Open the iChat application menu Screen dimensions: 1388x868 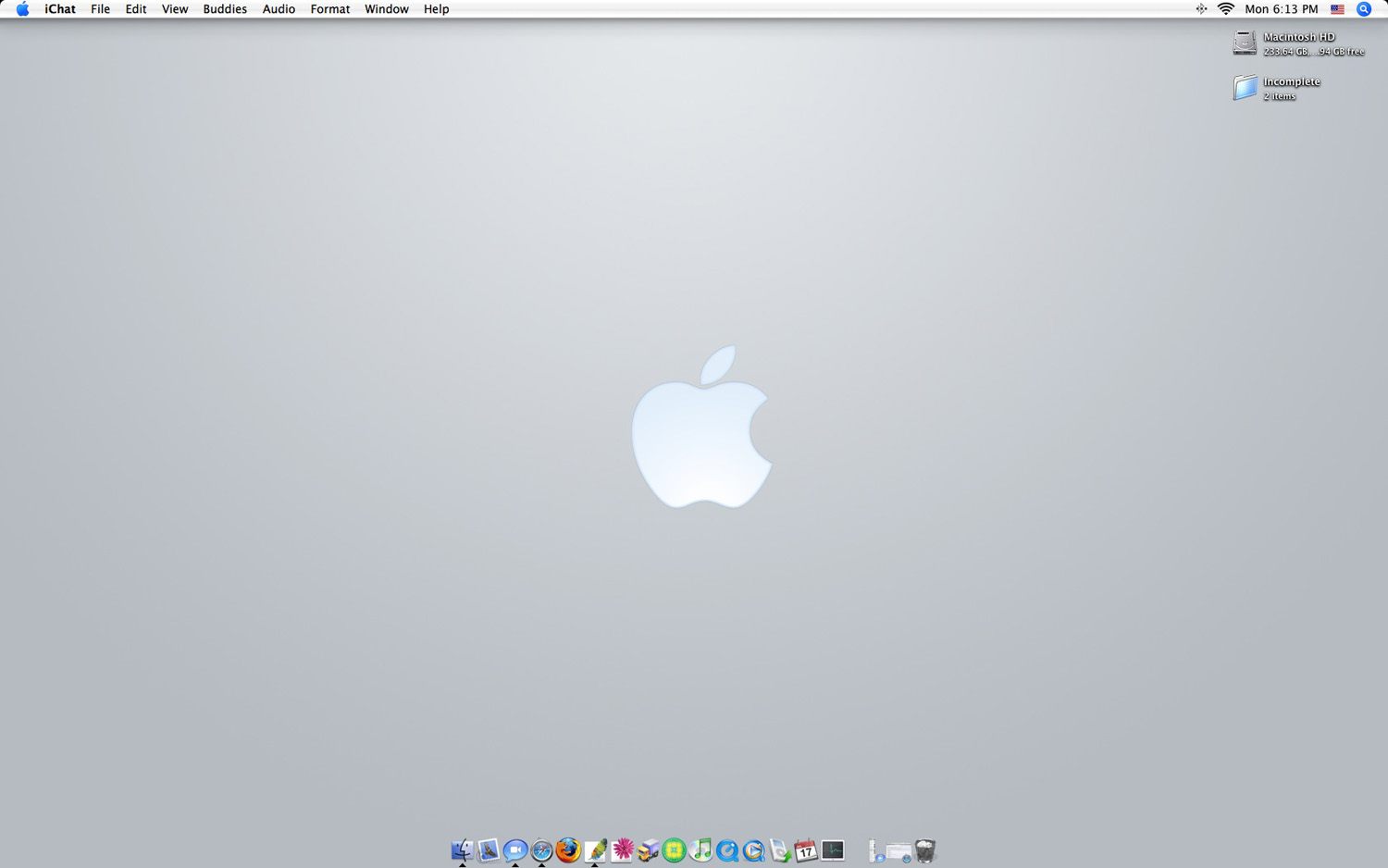[60, 9]
